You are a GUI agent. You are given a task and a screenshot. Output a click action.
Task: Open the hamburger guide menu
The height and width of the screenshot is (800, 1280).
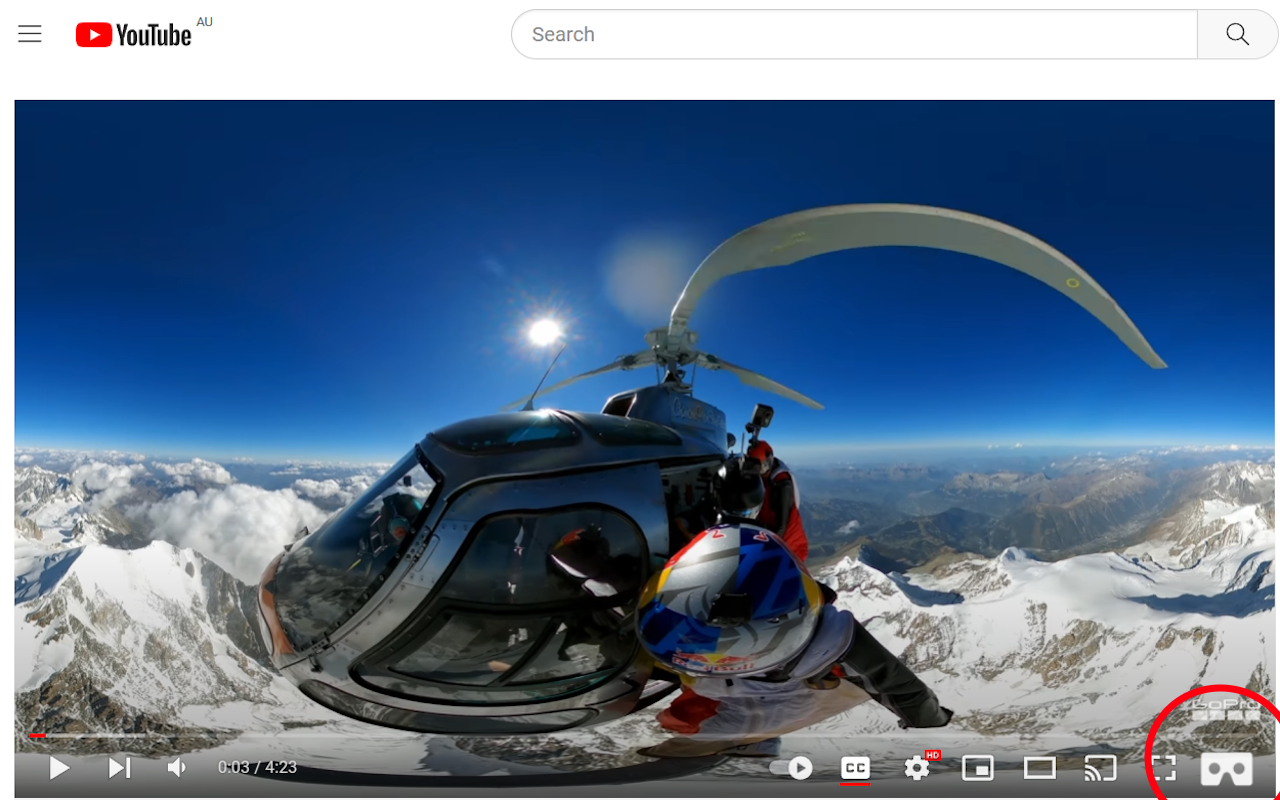point(30,34)
